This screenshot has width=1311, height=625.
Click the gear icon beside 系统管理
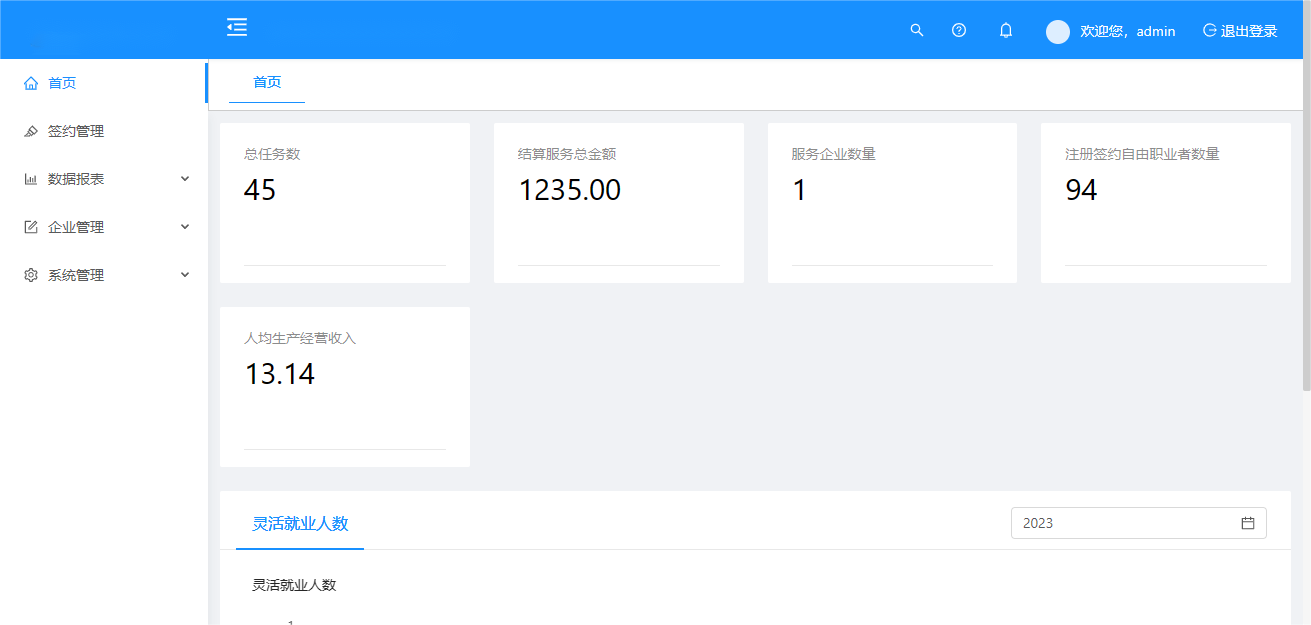click(x=30, y=274)
